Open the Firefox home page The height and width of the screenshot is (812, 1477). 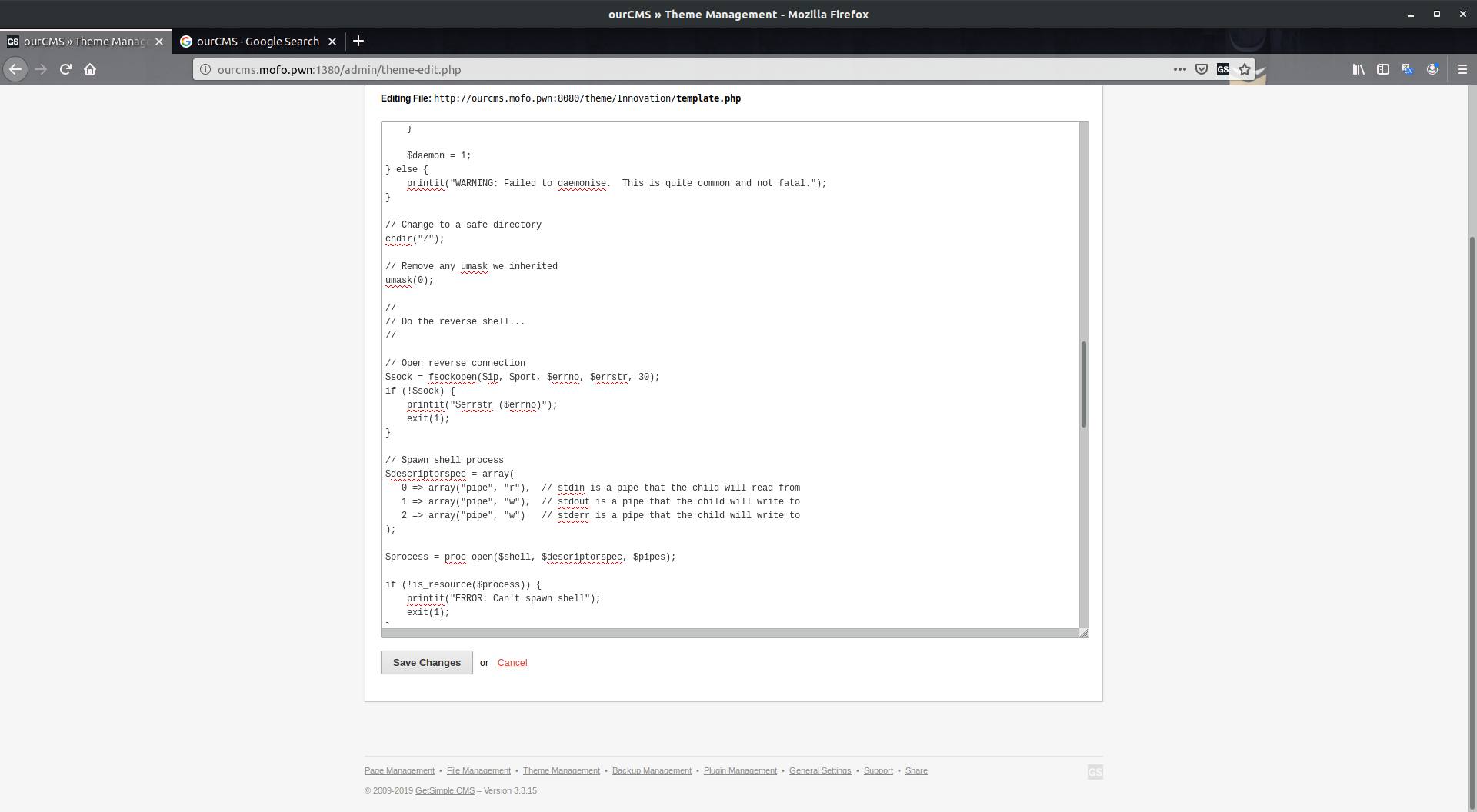pos(90,69)
